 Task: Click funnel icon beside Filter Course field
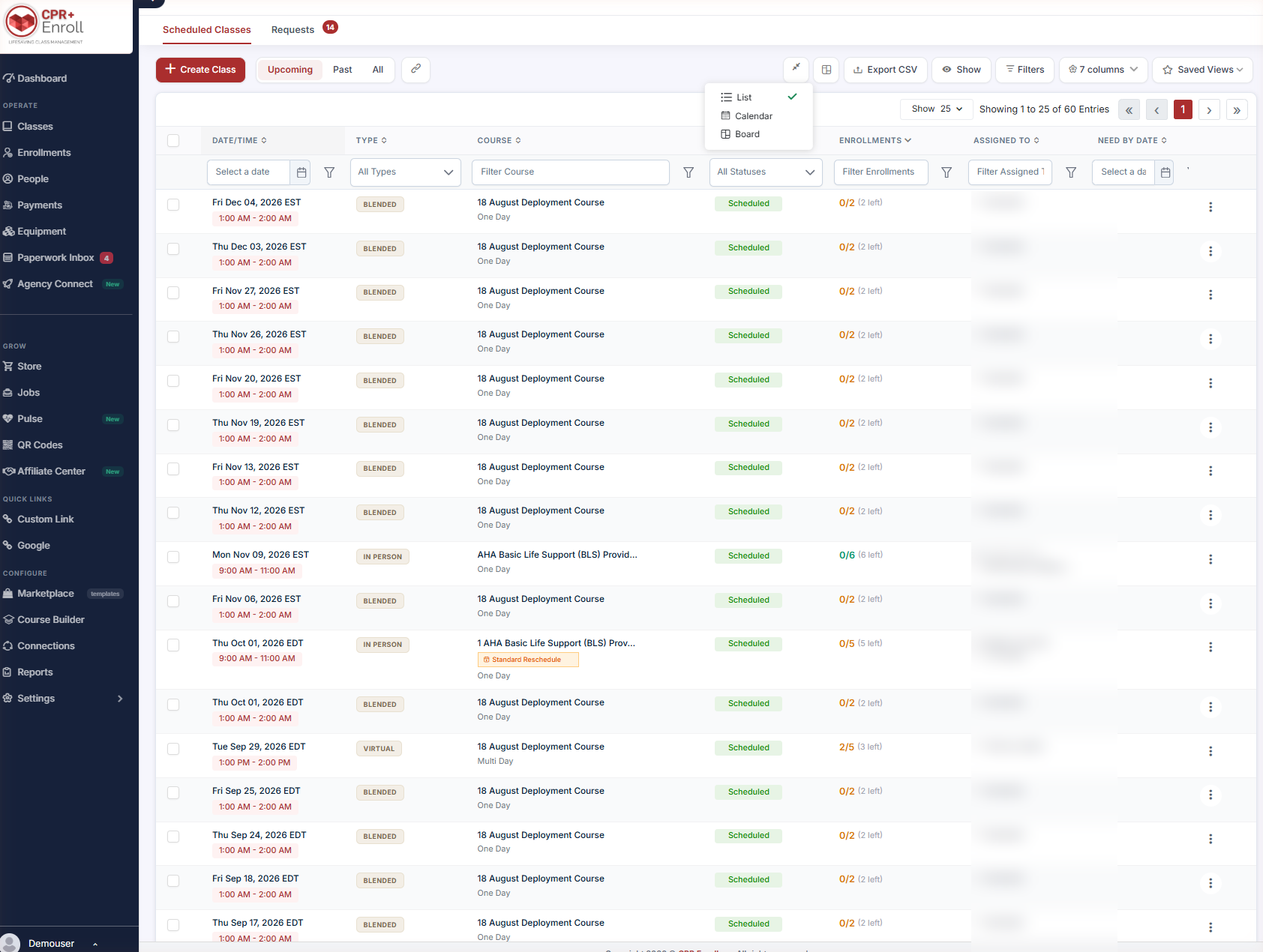[x=688, y=172]
